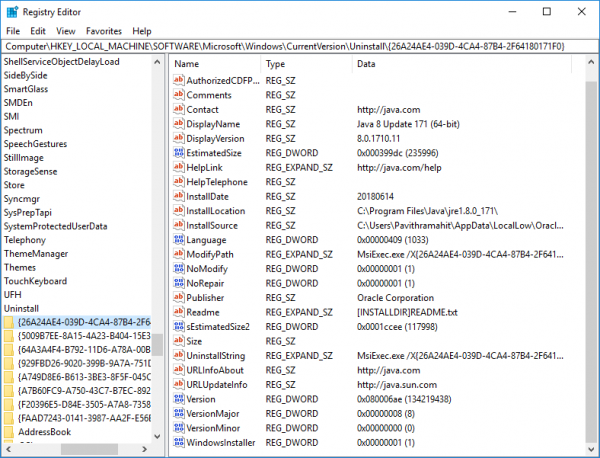The image size is (600, 458).
Task: Select the VersionMinor value name
Action: point(213,428)
